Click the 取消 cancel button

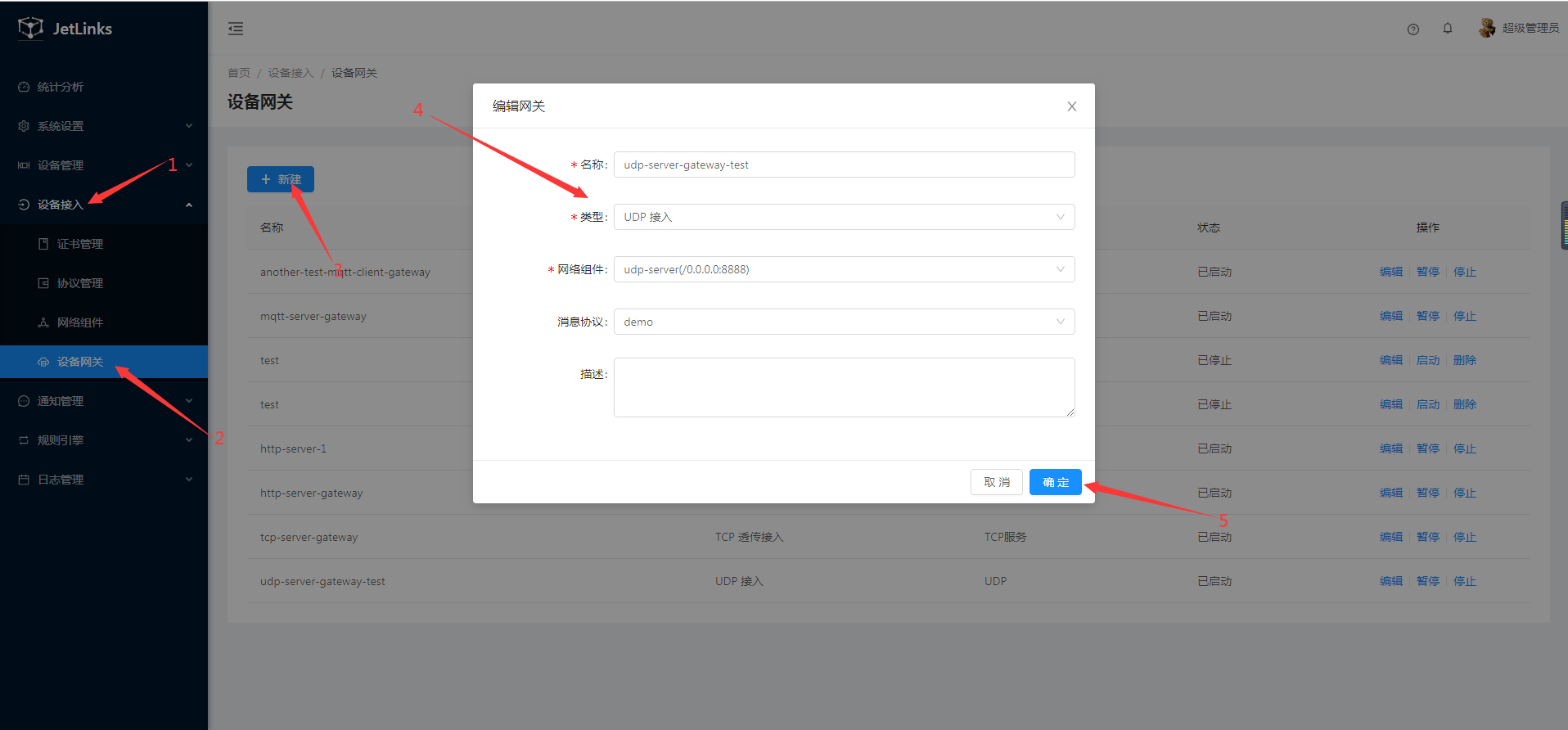pyautogui.click(x=997, y=482)
